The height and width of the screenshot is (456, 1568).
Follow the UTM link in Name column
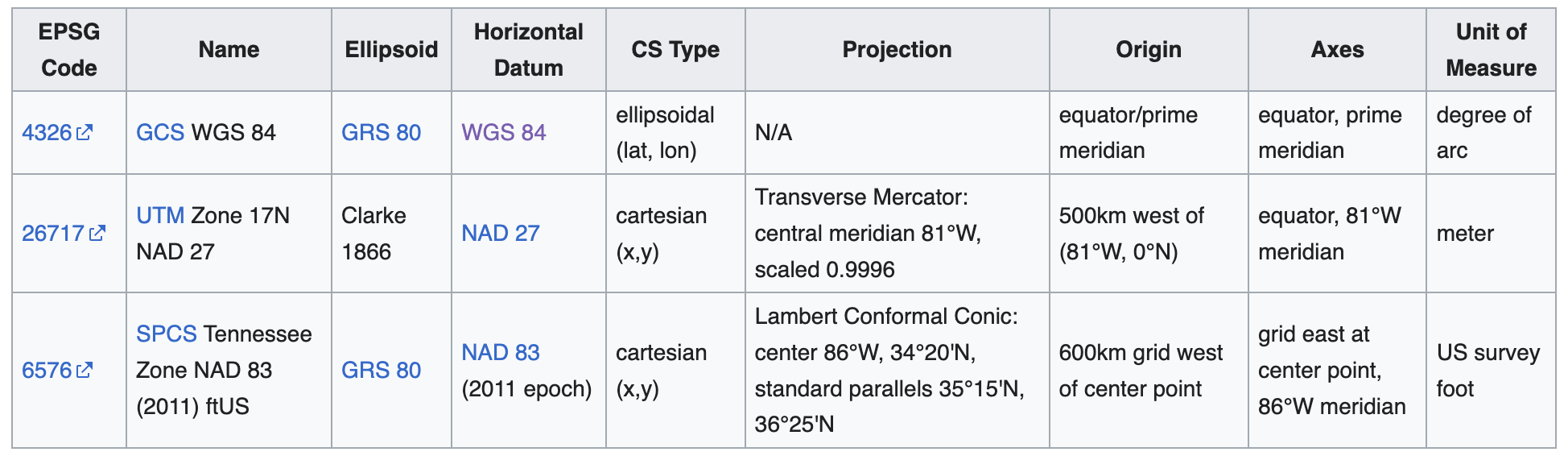160,215
